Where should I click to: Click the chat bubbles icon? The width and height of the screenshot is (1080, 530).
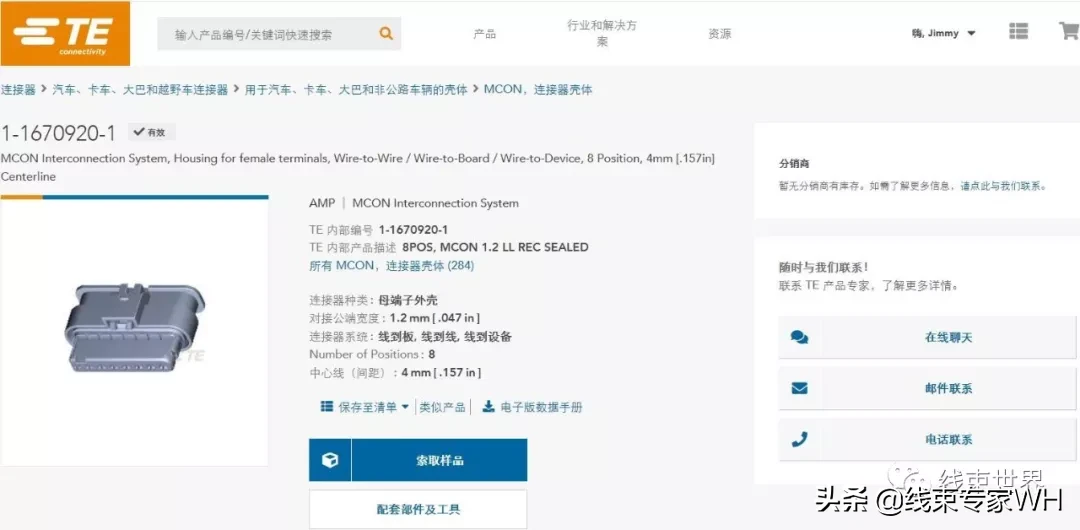pos(800,338)
